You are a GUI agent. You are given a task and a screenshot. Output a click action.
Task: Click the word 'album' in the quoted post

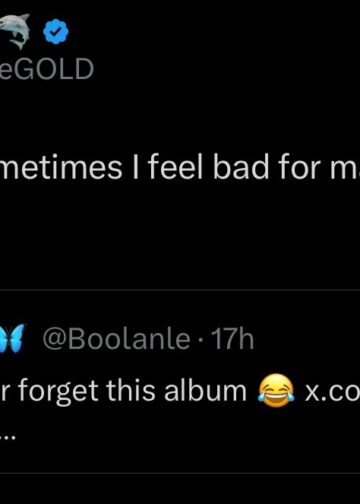pyautogui.click(x=205, y=390)
